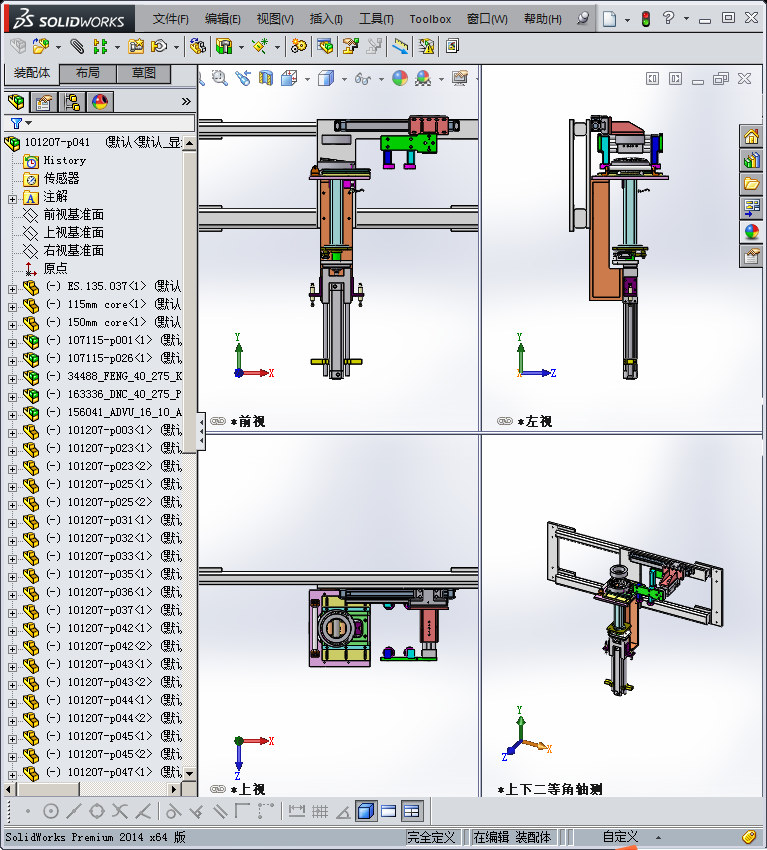The image size is (767, 850).
Task: Click the Apply Scene icon
Action: pyautogui.click(x=423, y=79)
